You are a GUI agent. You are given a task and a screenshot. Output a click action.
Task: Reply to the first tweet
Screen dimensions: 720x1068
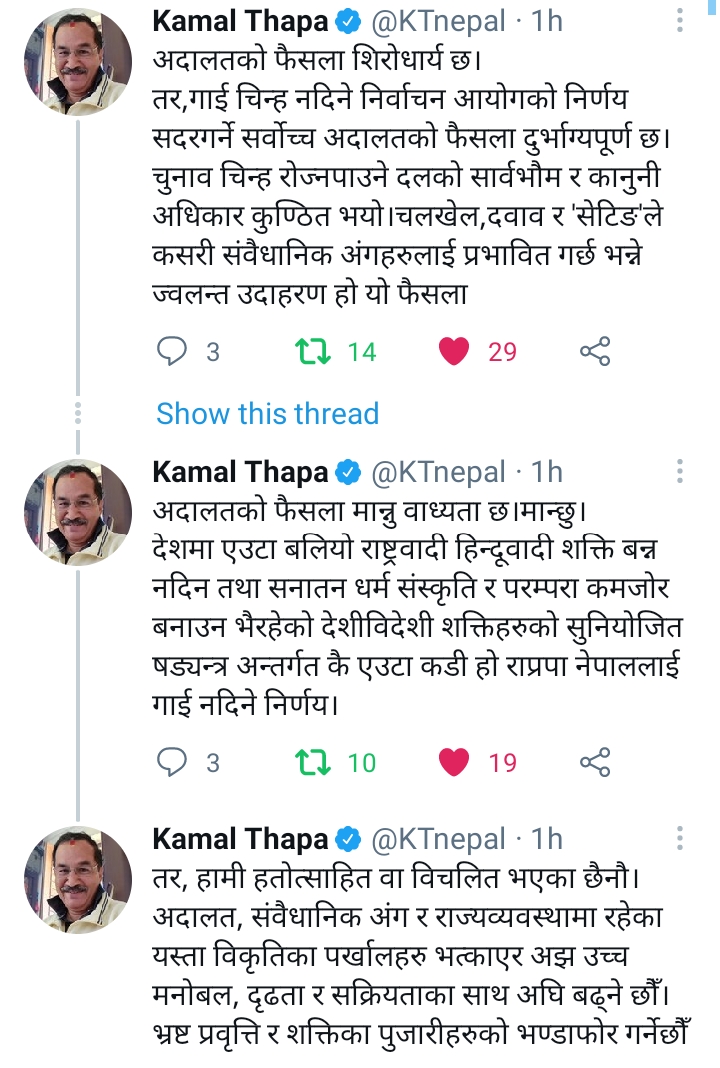point(174,351)
